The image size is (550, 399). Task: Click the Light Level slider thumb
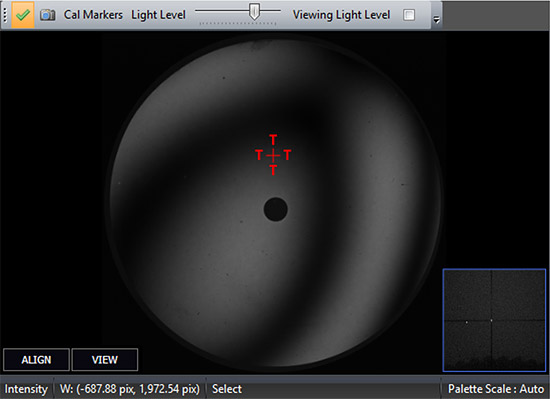click(254, 12)
